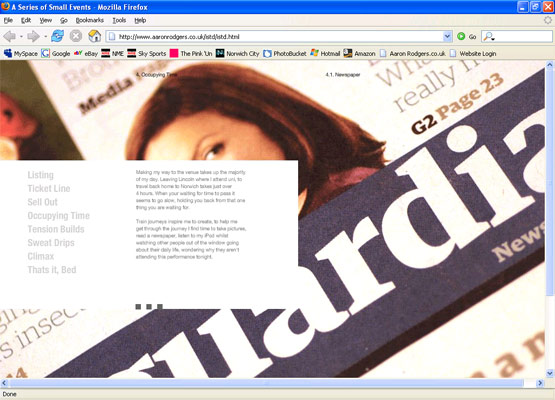Click the horizontal scrollbar right arrow
The image size is (555, 400).
tap(540, 383)
